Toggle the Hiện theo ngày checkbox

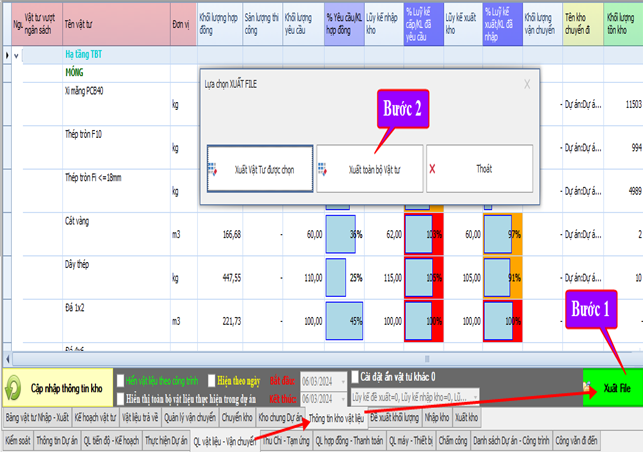tap(211, 381)
